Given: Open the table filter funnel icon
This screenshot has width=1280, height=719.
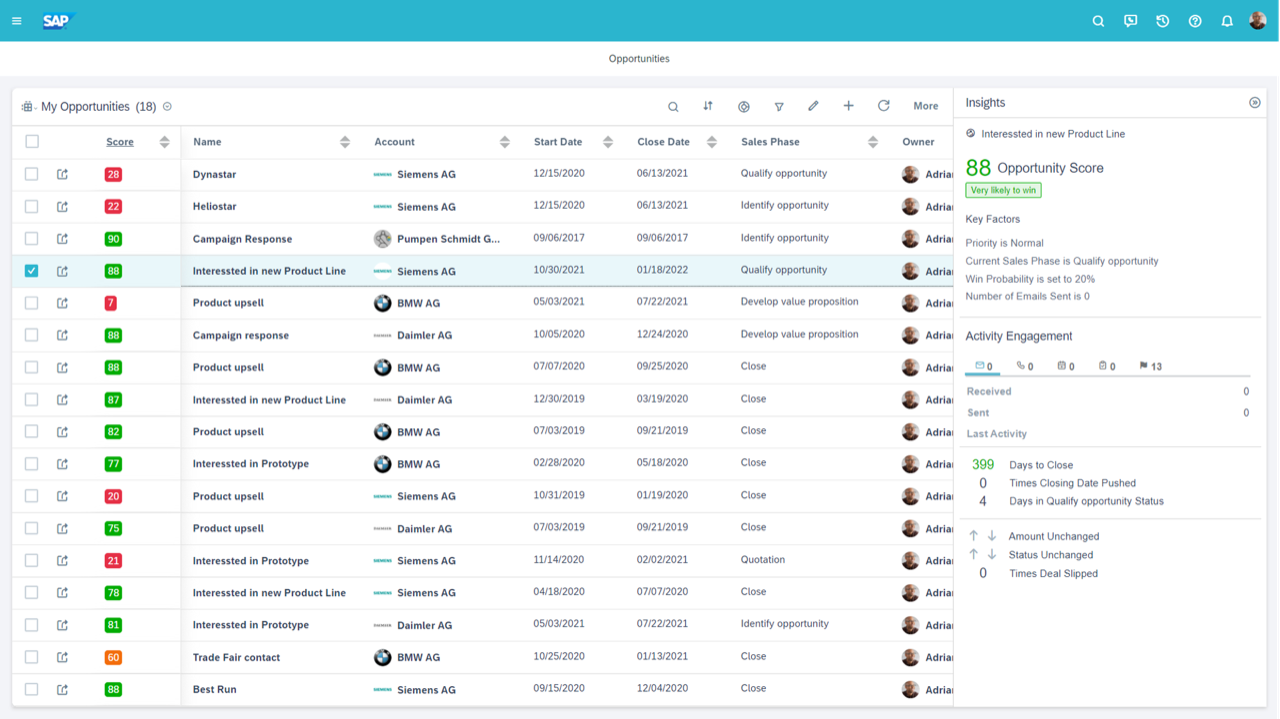Looking at the screenshot, I should 779,106.
